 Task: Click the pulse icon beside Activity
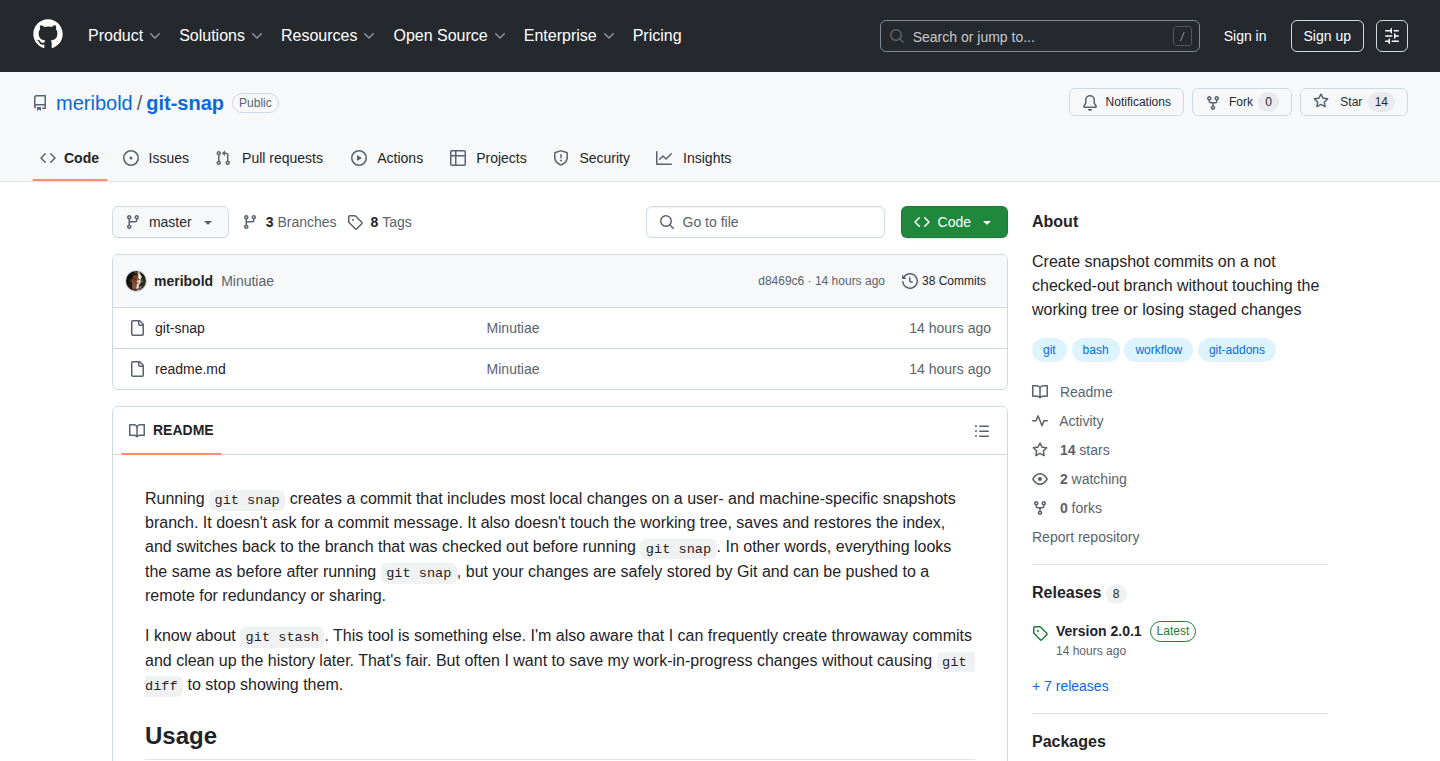click(1040, 421)
